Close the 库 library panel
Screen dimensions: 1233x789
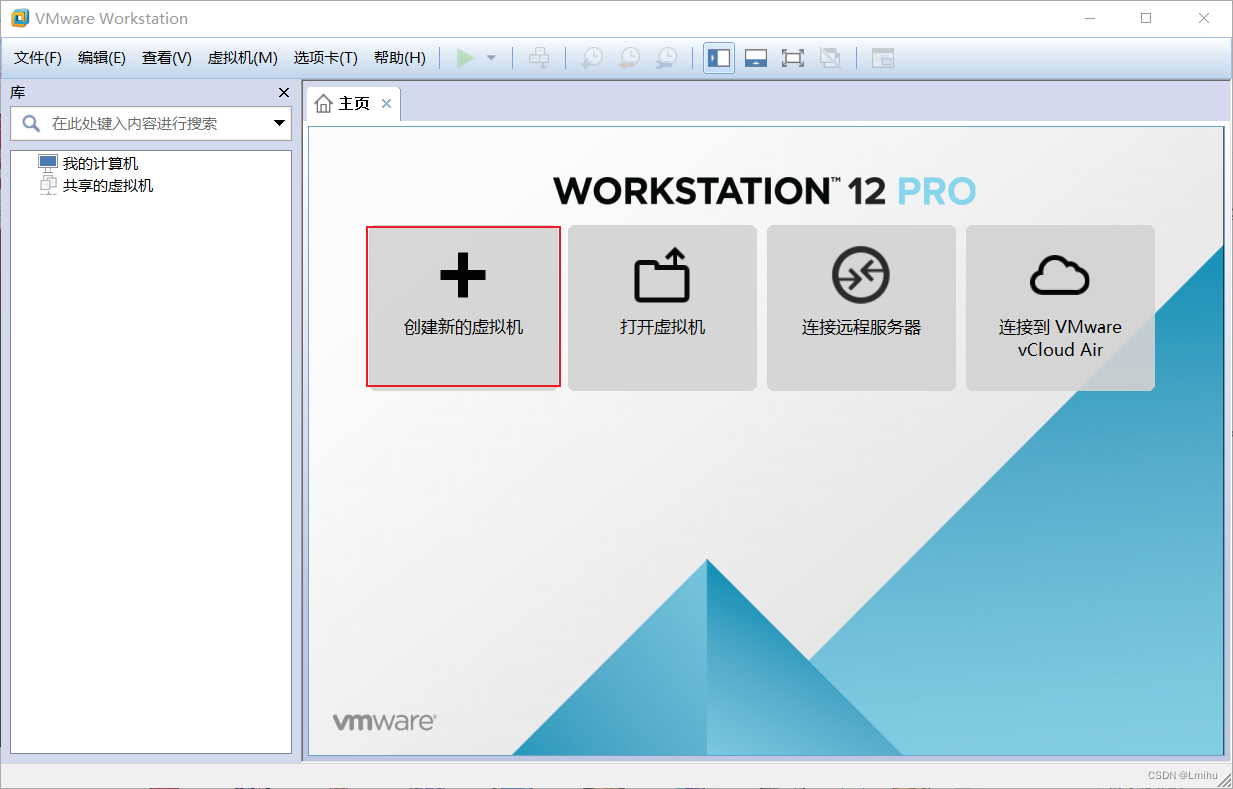283,93
